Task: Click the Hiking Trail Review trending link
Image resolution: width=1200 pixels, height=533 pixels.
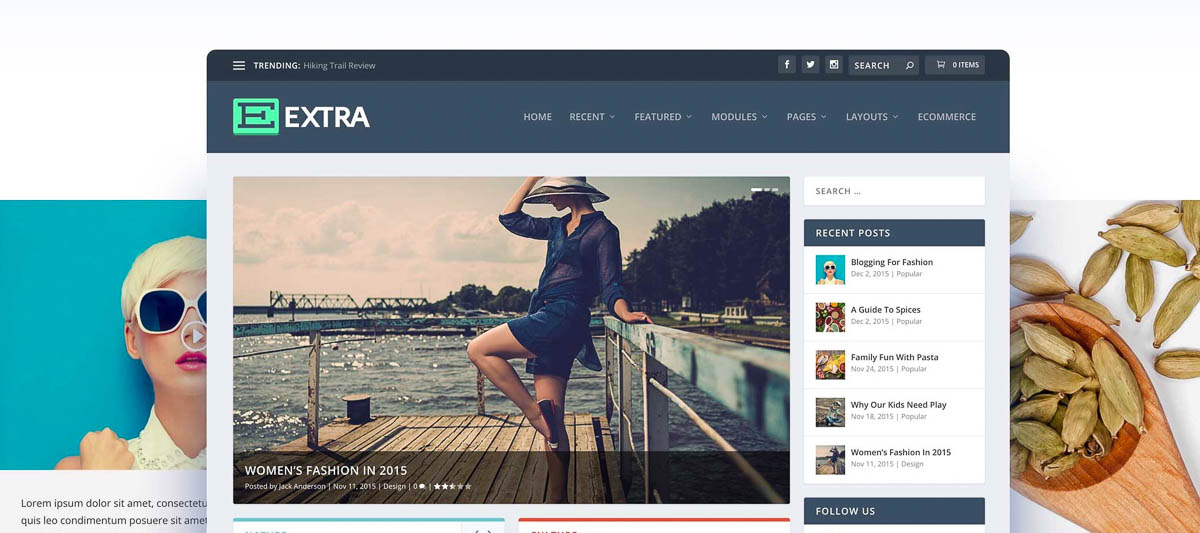Action: [339, 66]
